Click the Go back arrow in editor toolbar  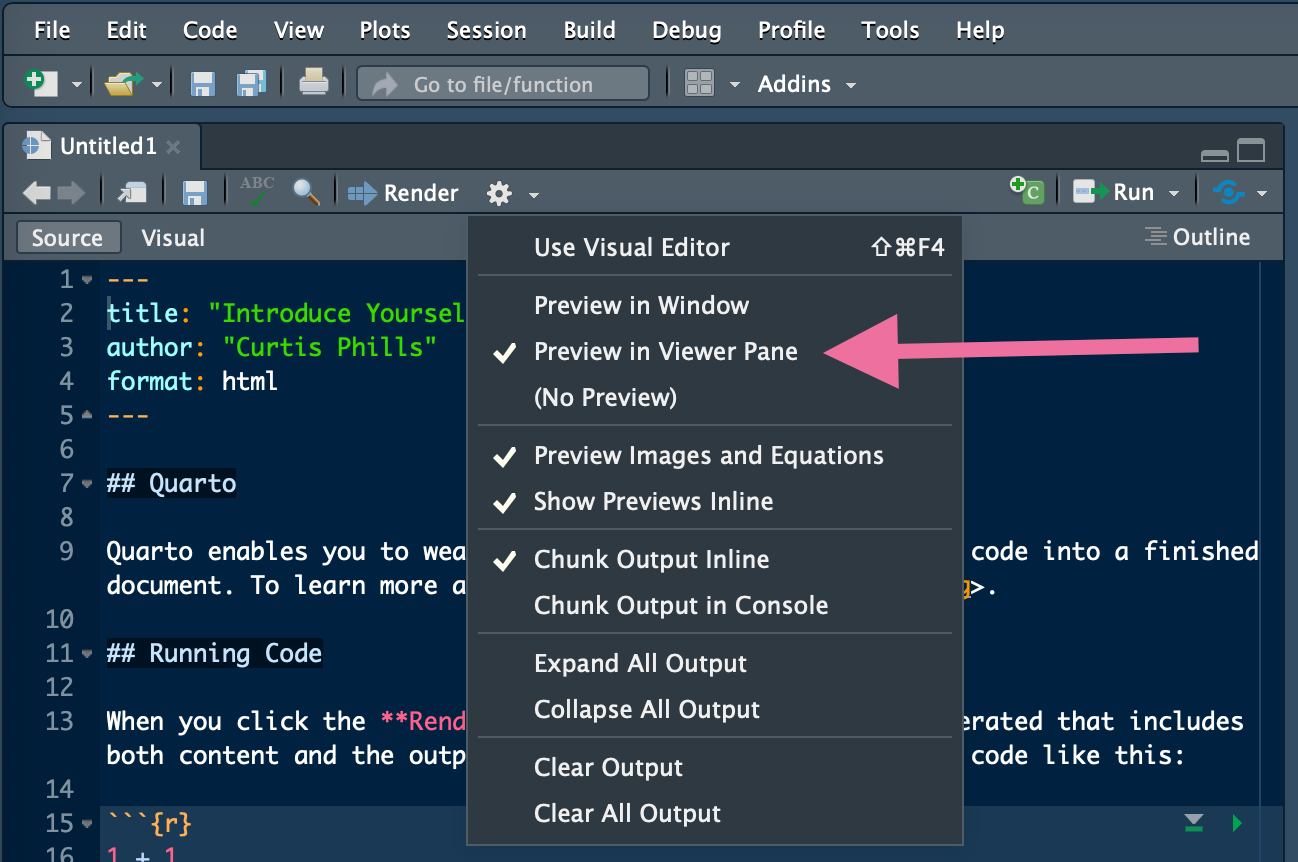coord(37,192)
